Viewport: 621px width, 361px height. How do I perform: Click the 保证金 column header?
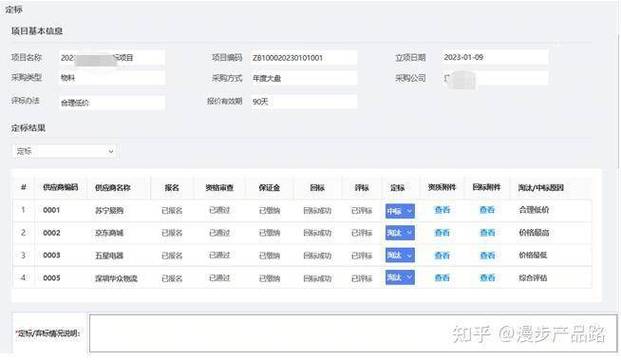(269, 188)
